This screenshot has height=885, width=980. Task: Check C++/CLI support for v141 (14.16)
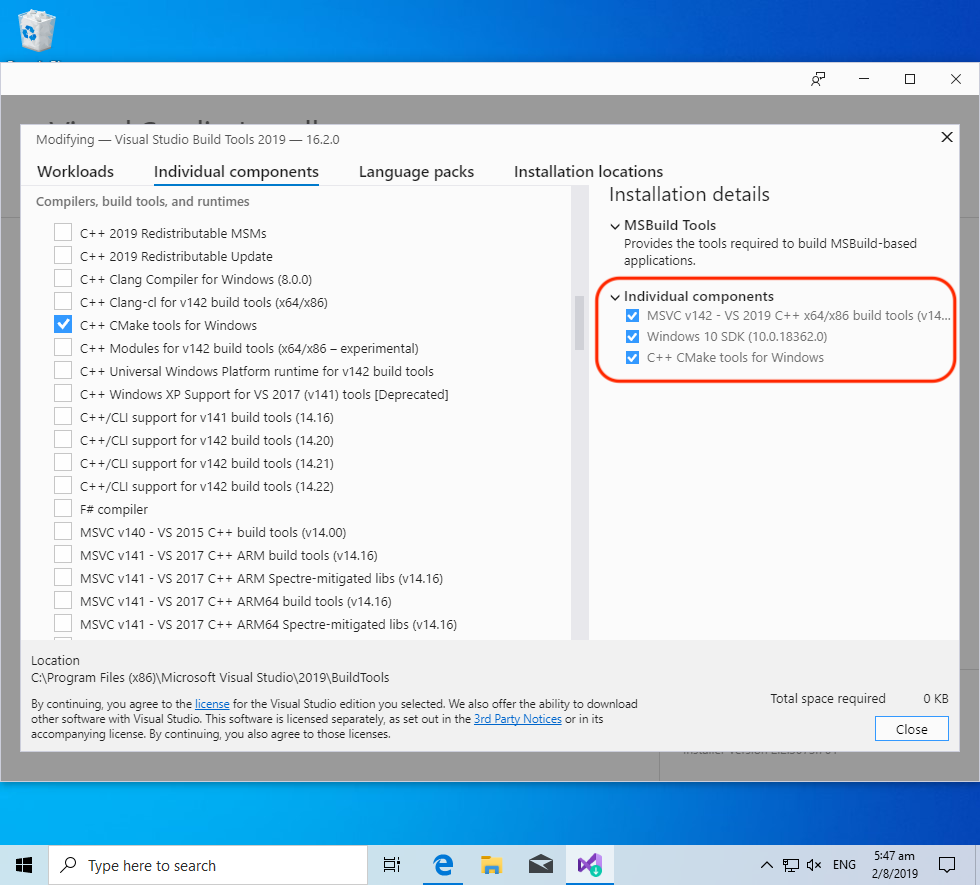[63, 417]
